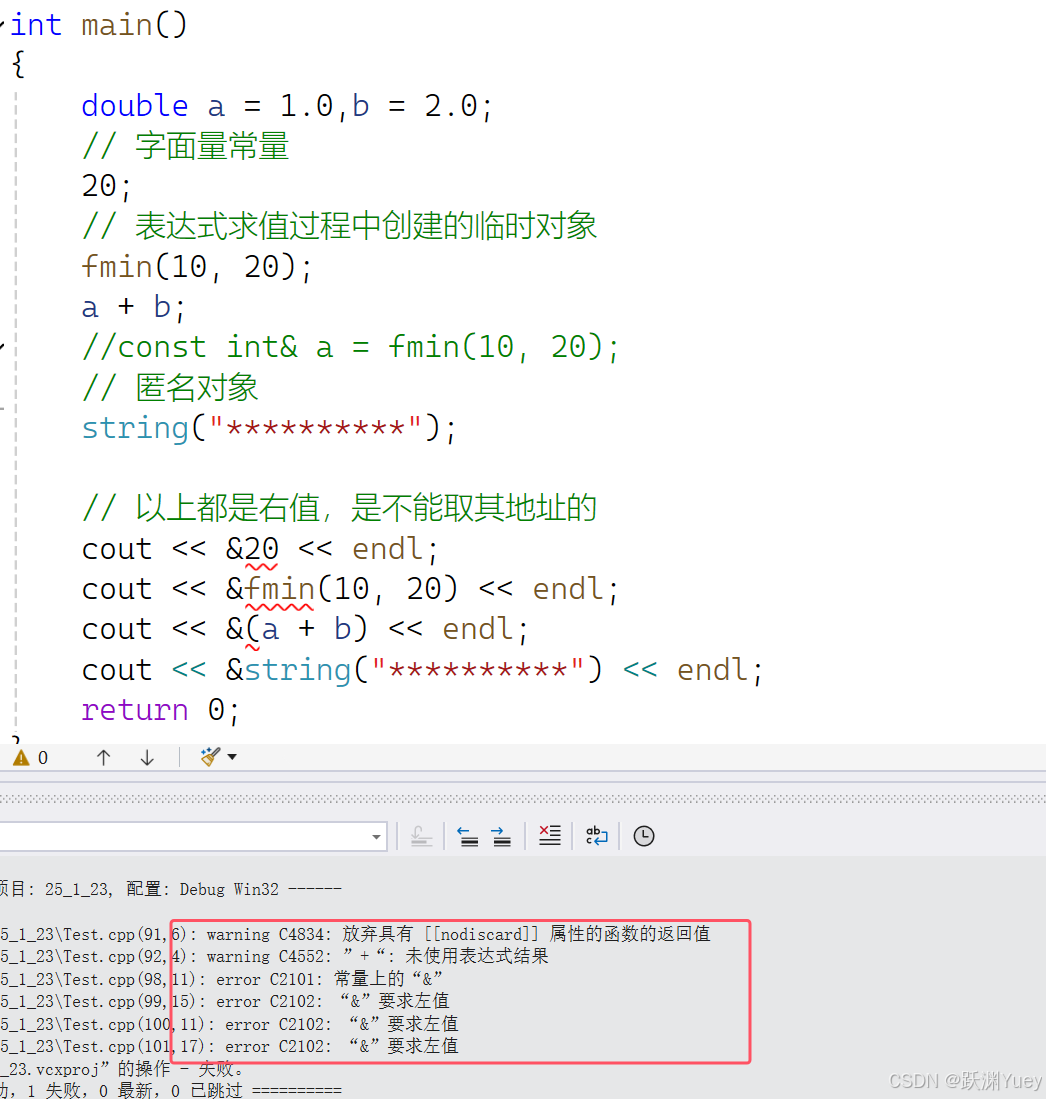
Task: Go to previous issue with up arrow
Action: coord(104,758)
